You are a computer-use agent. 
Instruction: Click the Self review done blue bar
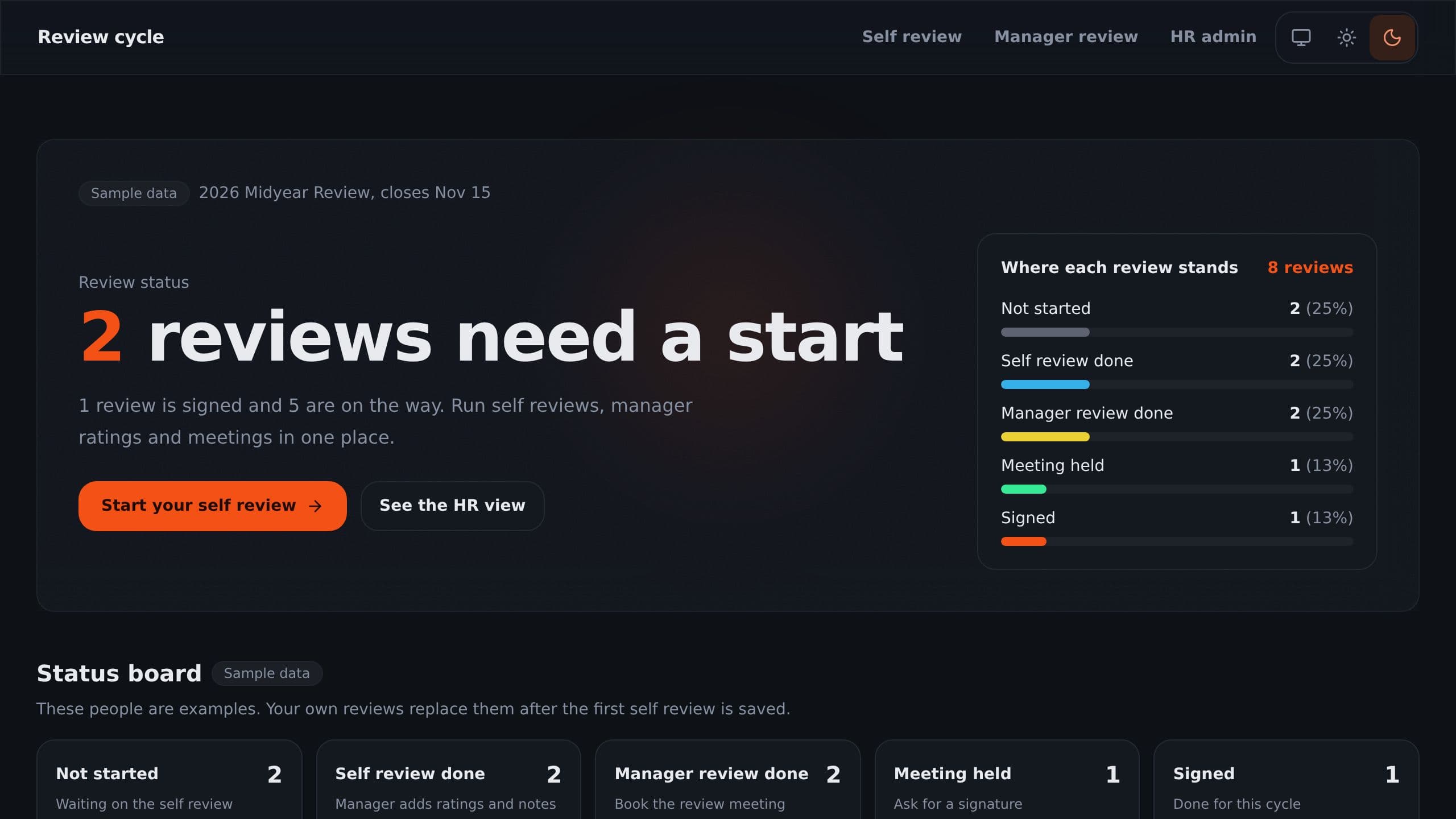pyautogui.click(x=1045, y=384)
